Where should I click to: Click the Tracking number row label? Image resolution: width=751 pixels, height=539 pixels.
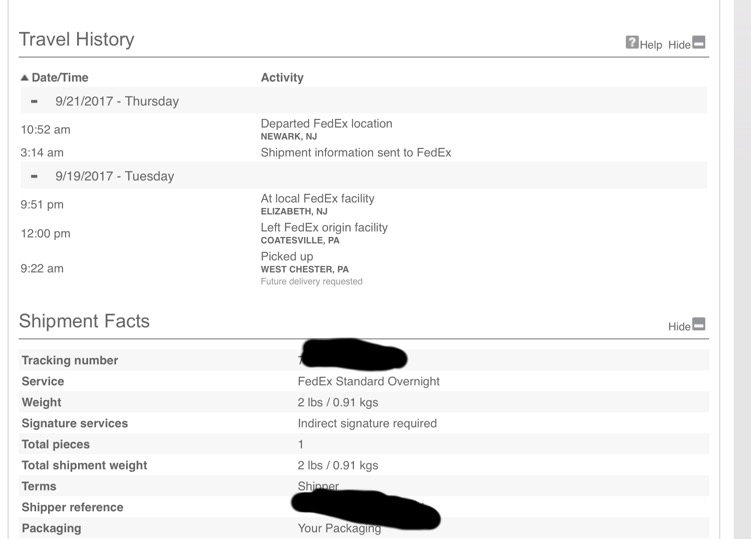tap(70, 360)
